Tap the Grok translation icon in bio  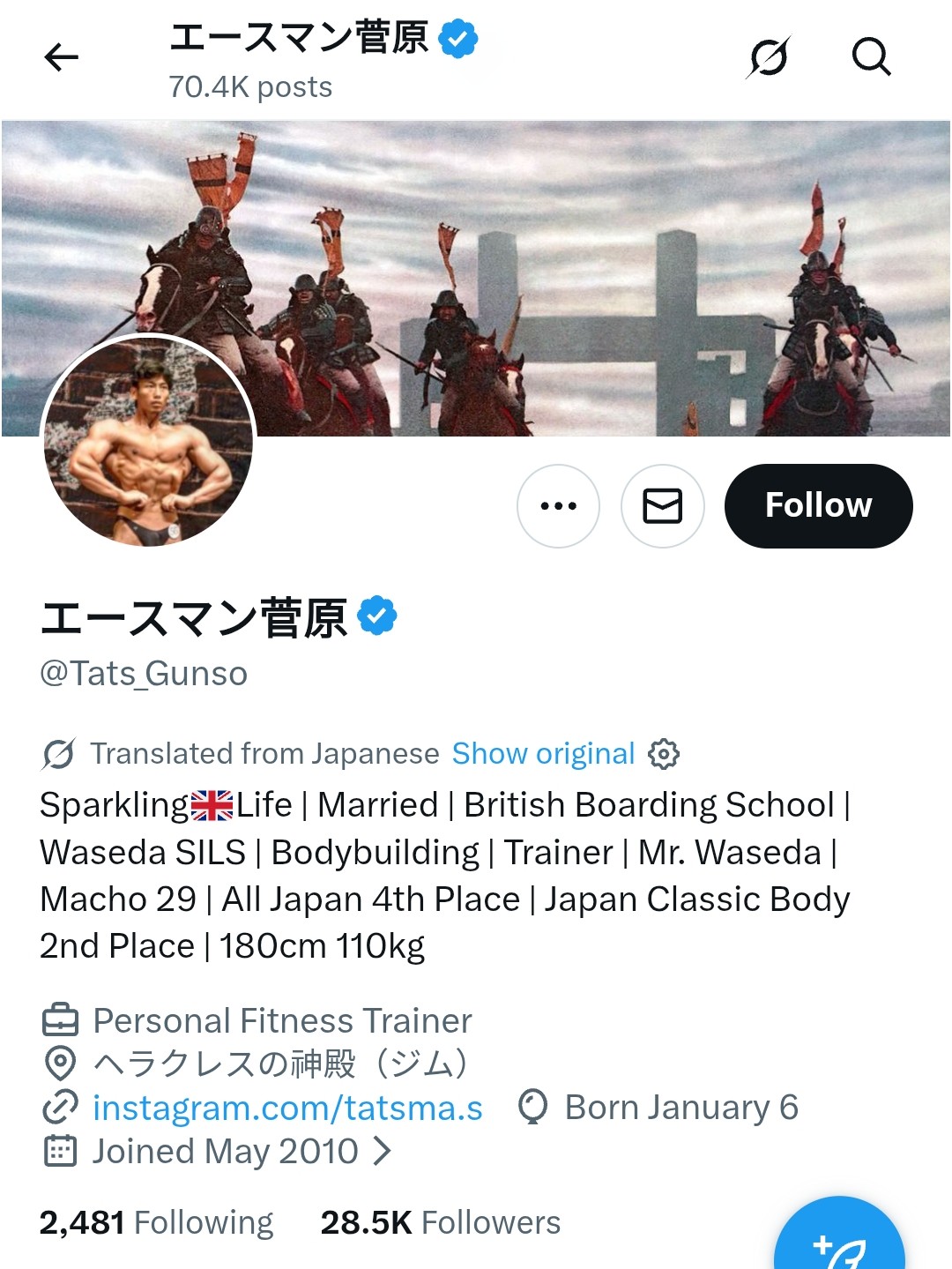(x=59, y=754)
